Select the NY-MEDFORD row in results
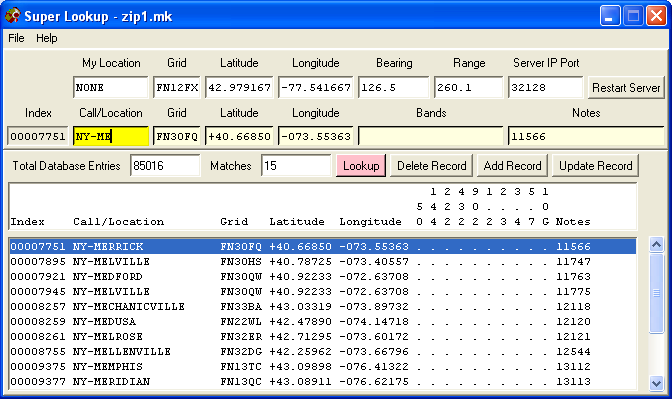 [323, 276]
